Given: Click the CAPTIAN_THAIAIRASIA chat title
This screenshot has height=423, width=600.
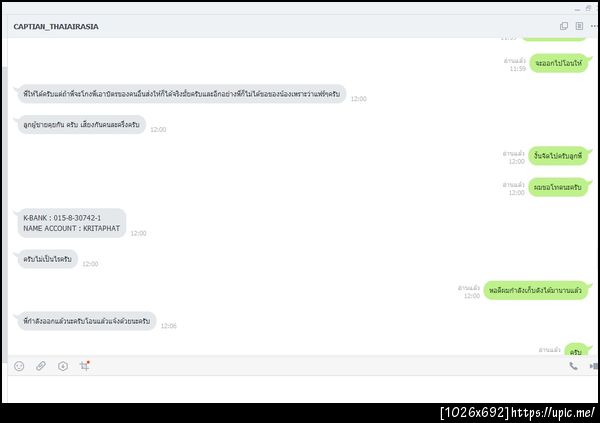Looking at the screenshot, I should 56,26.
